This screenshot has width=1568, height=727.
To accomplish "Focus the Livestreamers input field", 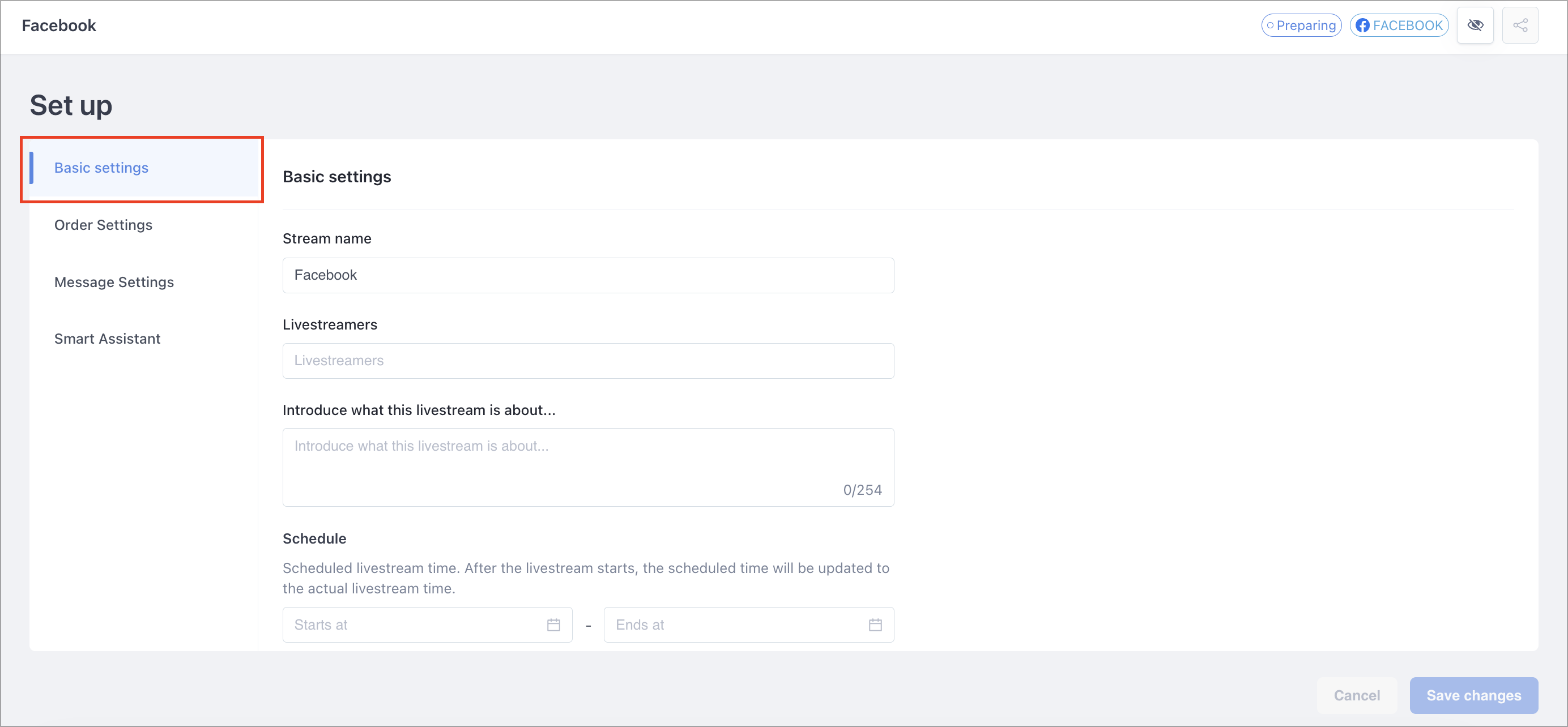I will [x=588, y=361].
